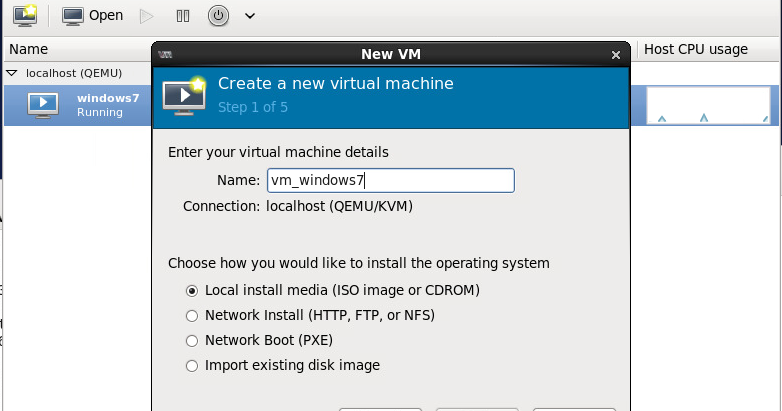The width and height of the screenshot is (782, 411).
Task: Close the New VM dialog
Action: click(616, 55)
